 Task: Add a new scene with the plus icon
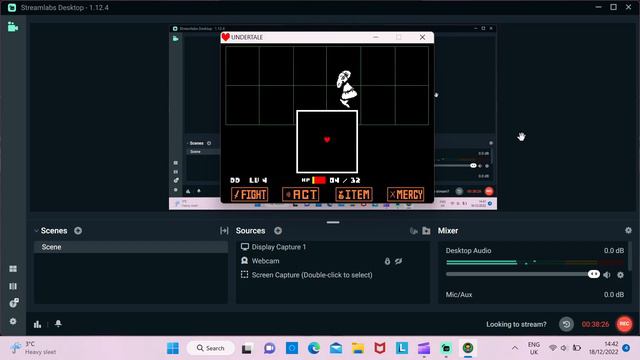[78, 231]
